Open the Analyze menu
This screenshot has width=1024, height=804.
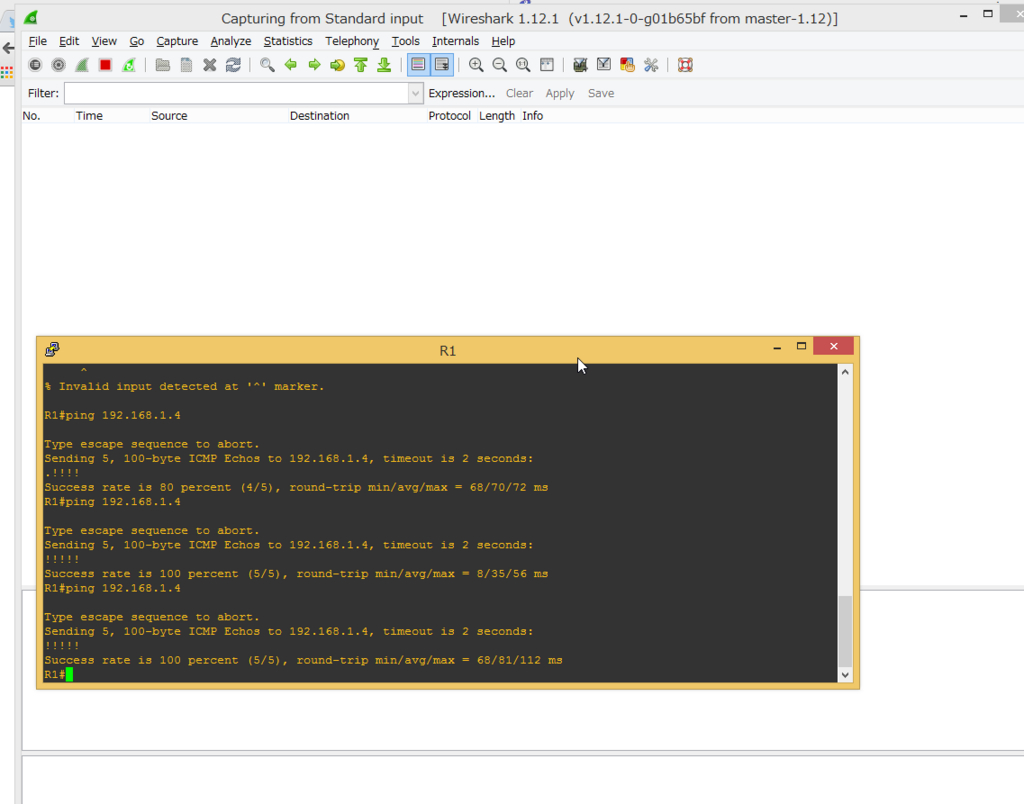tap(231, 41)
